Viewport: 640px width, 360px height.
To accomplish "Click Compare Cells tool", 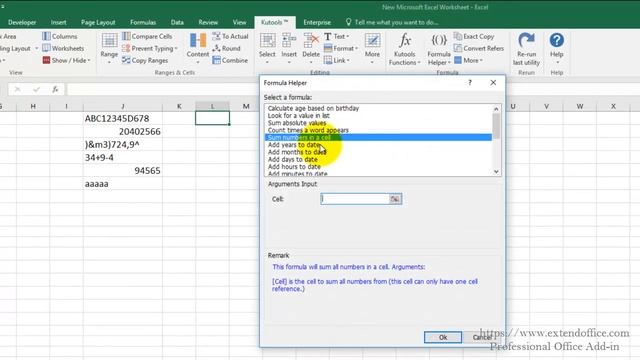I will pyautogui.click(x=147, y=36).
